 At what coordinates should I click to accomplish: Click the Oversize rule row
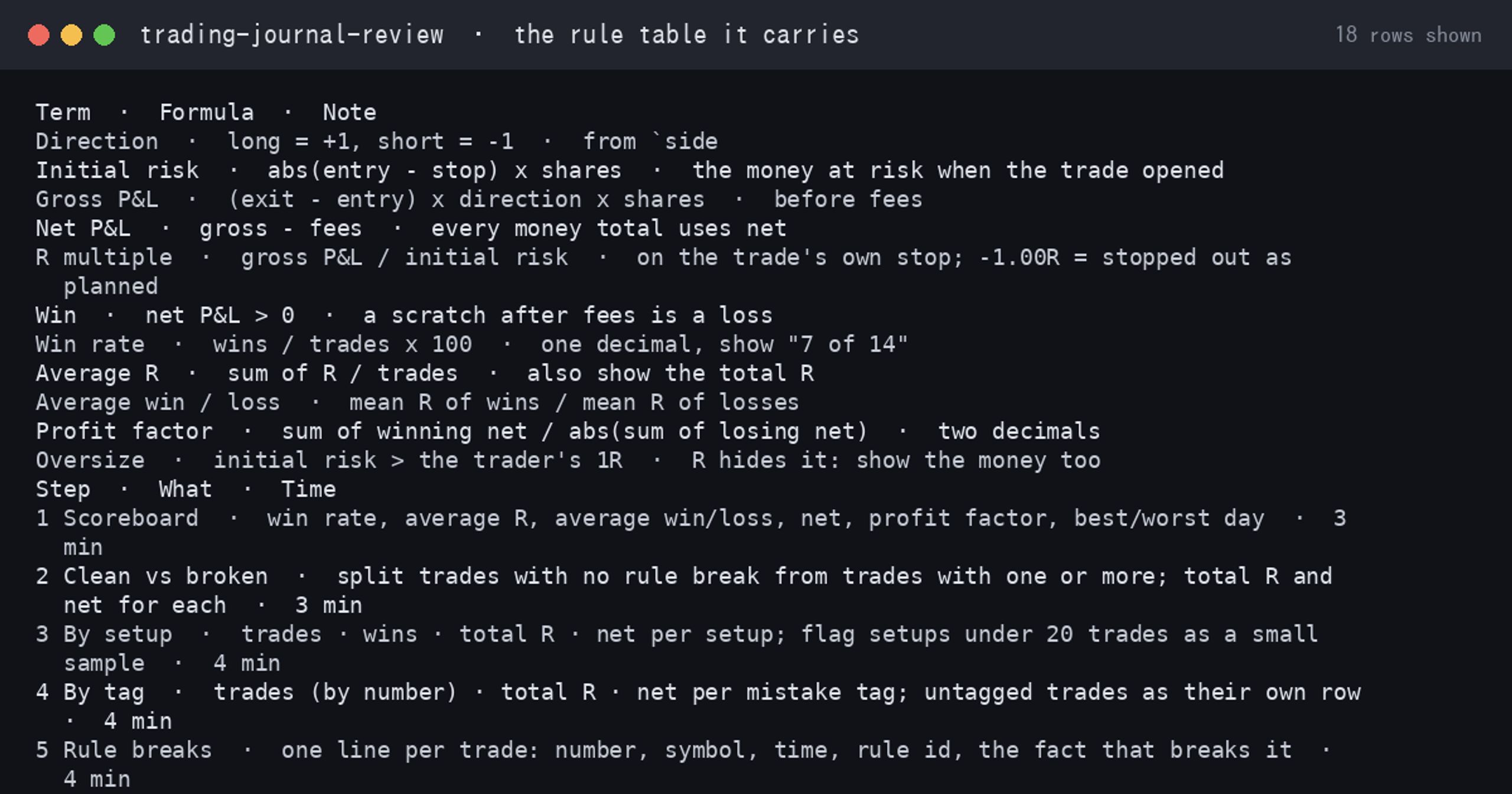[568, 460]
